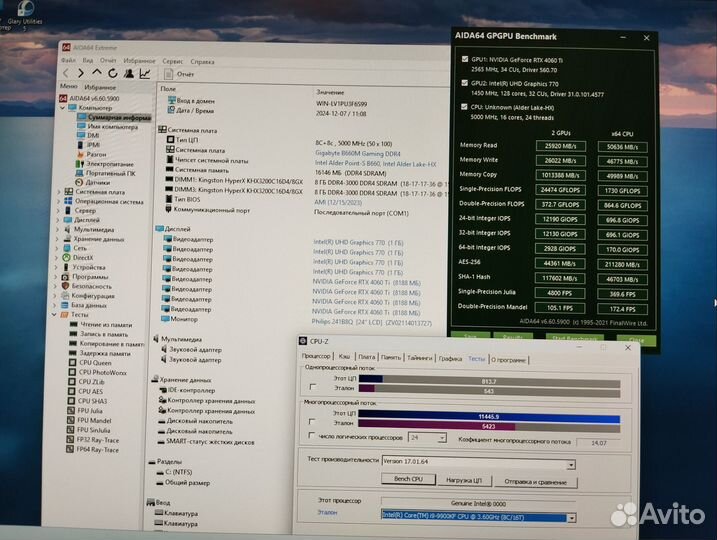Switch to the Избранное panel tab
Viewport: 717px width, 540px height.
tap(100, 87)
